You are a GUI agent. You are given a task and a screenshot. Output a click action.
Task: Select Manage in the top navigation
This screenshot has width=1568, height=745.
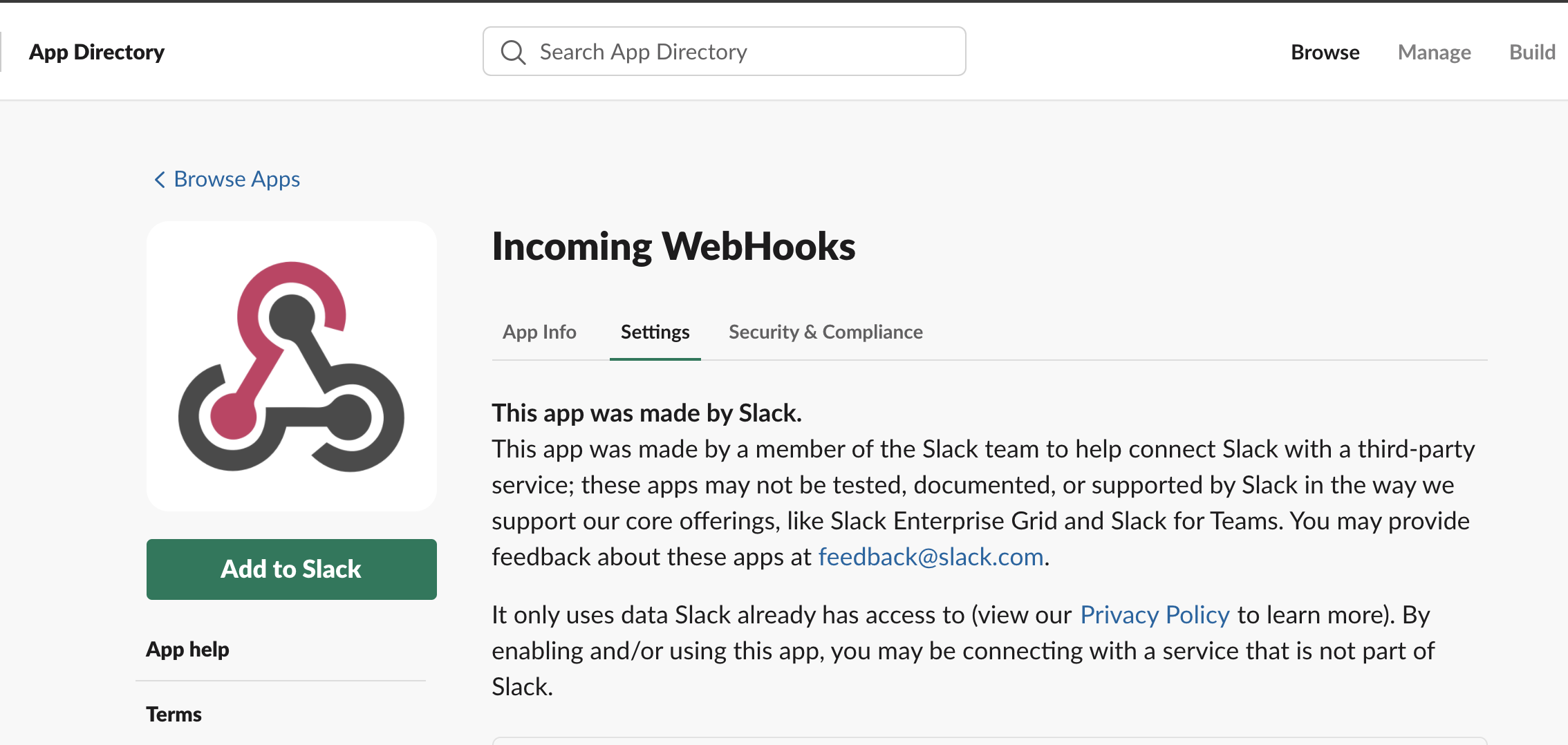tap(1434, 52)
